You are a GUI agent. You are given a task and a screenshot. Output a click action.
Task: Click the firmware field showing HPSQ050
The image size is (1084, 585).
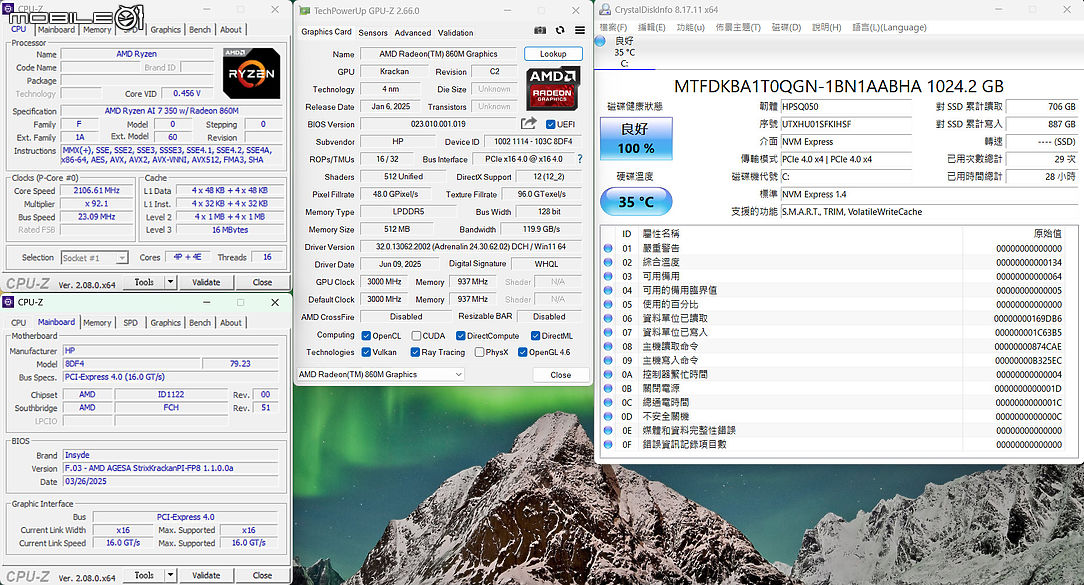point(846,106)
